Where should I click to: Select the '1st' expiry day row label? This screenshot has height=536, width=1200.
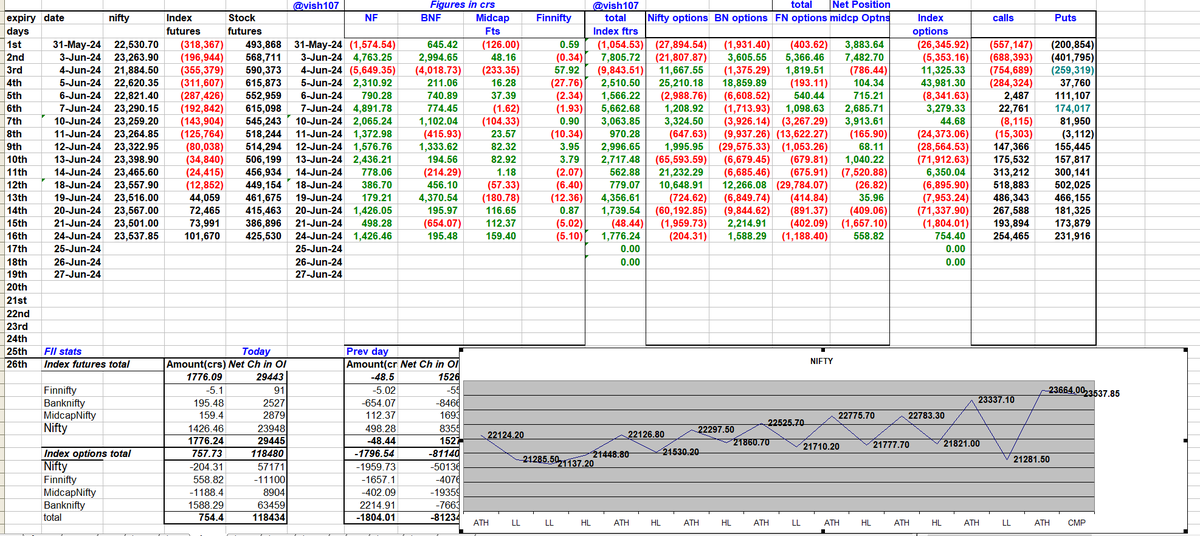click(13, 45)
